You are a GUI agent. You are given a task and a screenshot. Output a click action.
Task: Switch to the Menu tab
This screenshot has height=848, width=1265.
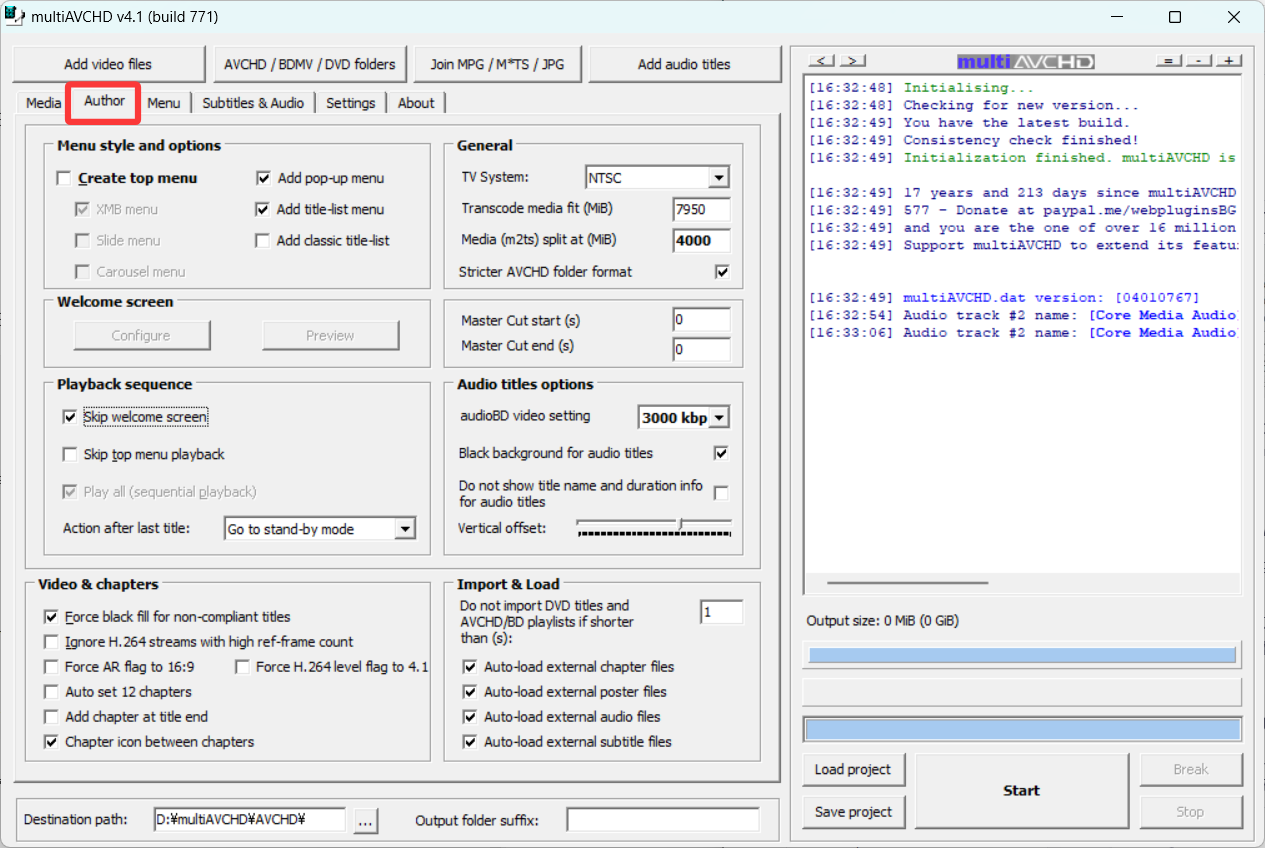(x=164, y=103)
